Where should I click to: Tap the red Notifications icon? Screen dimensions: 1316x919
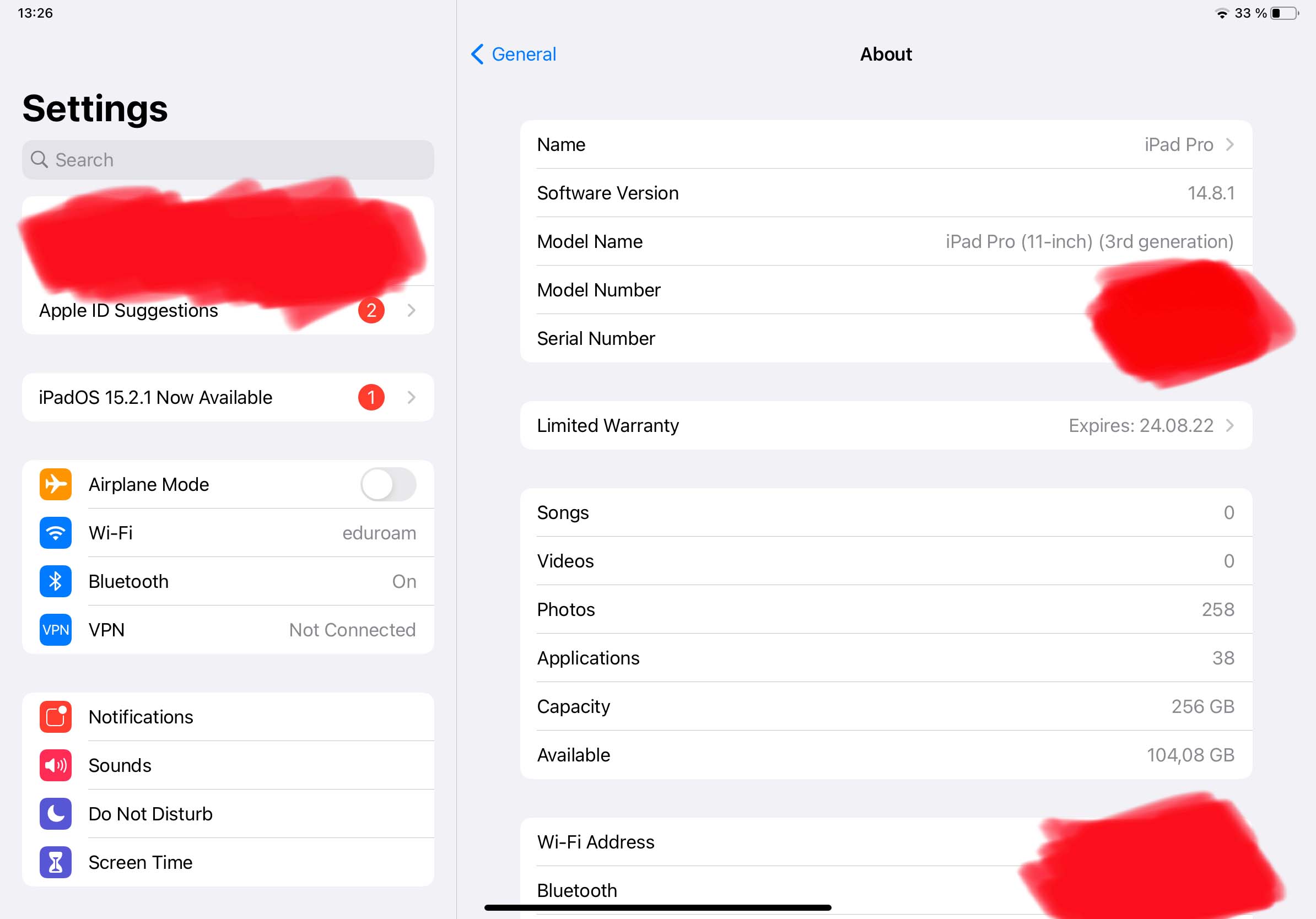[56, 717]
